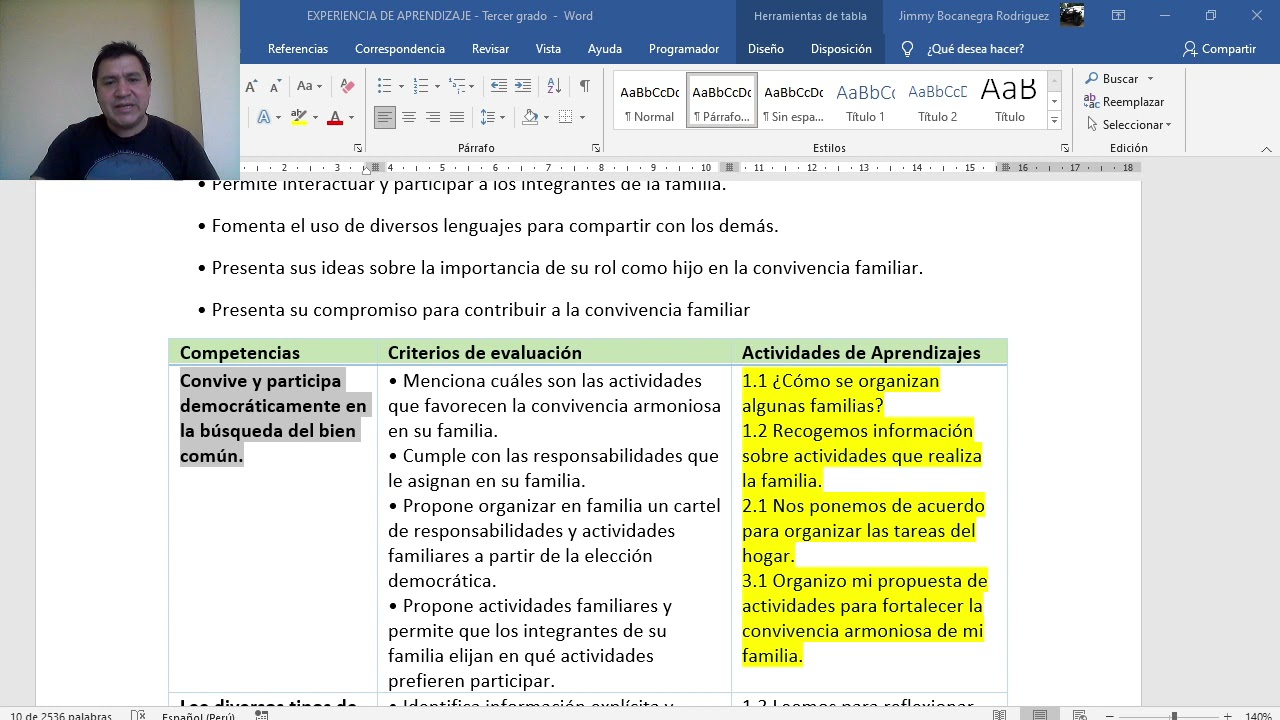Switch to Read Mode view
1280x720 pixels.
point(999,715)
